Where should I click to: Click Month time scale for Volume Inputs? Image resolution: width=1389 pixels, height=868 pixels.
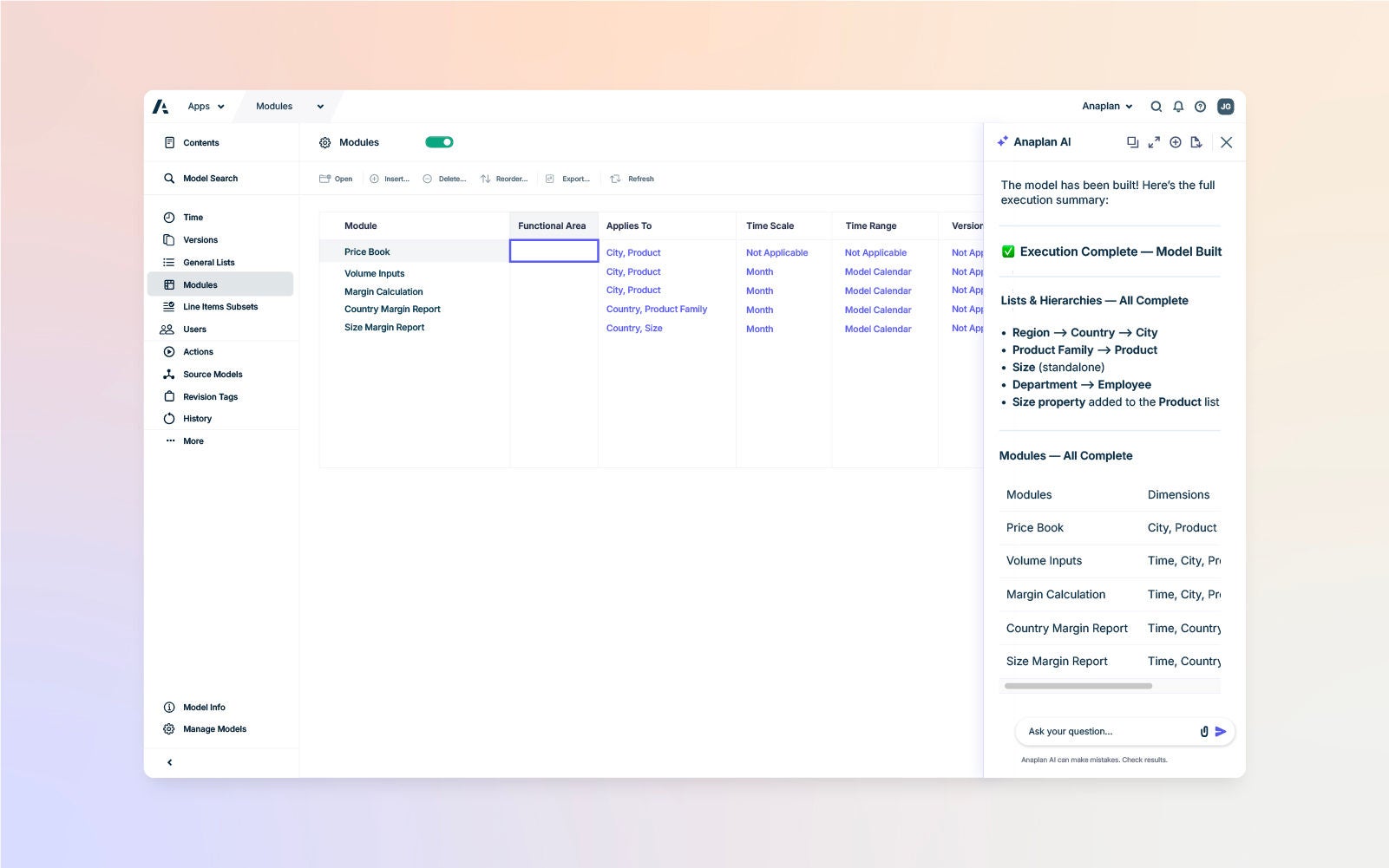(x=759, y=272)
